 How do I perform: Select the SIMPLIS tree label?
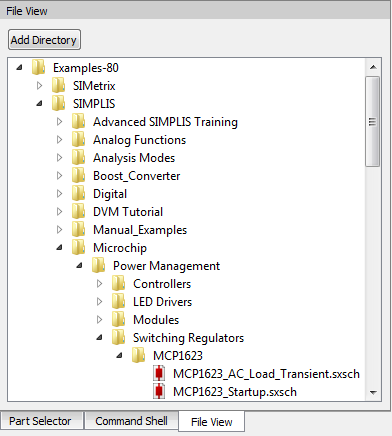pyautogui.click(x=94, y=104)
